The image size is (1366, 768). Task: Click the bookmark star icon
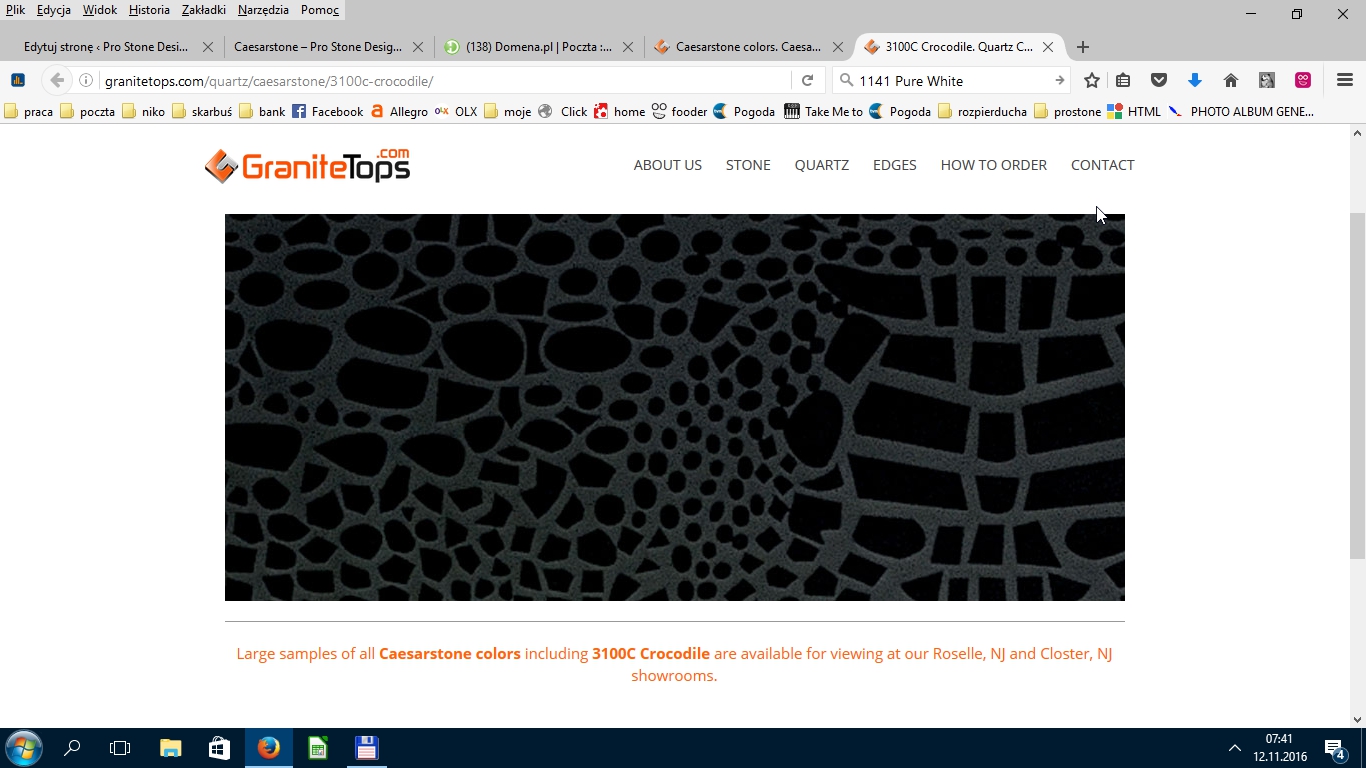(1092, 81)
